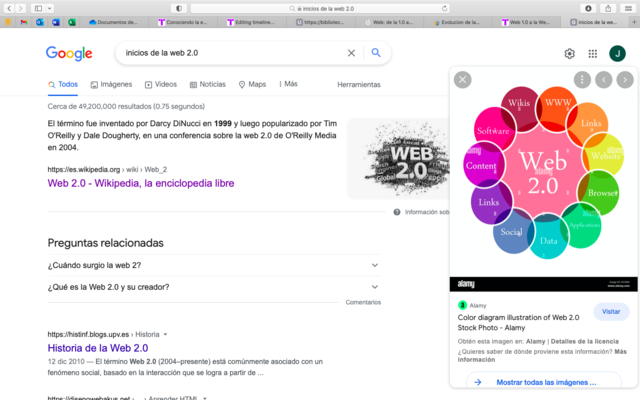Select the Maps search tab

252,84
